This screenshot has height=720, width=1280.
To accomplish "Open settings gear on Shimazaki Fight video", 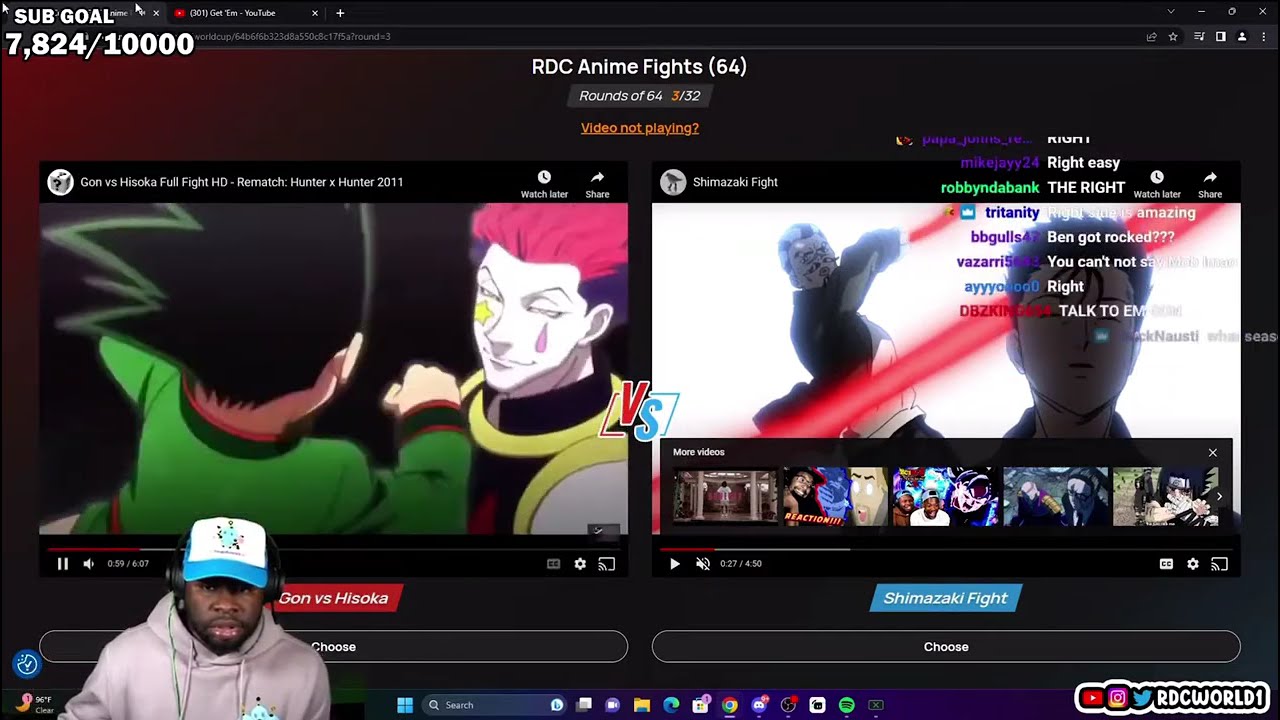I will click(x=1193, y=564).
